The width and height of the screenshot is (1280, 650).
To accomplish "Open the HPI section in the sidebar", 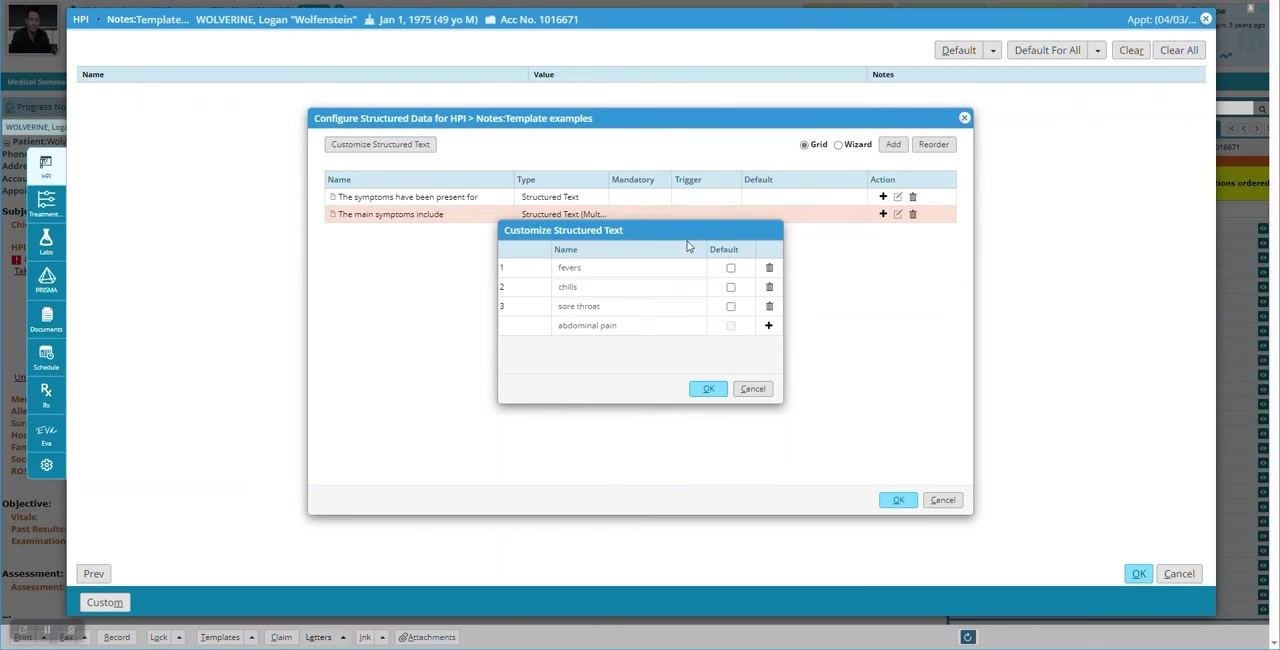I will [x=46, y=166].
